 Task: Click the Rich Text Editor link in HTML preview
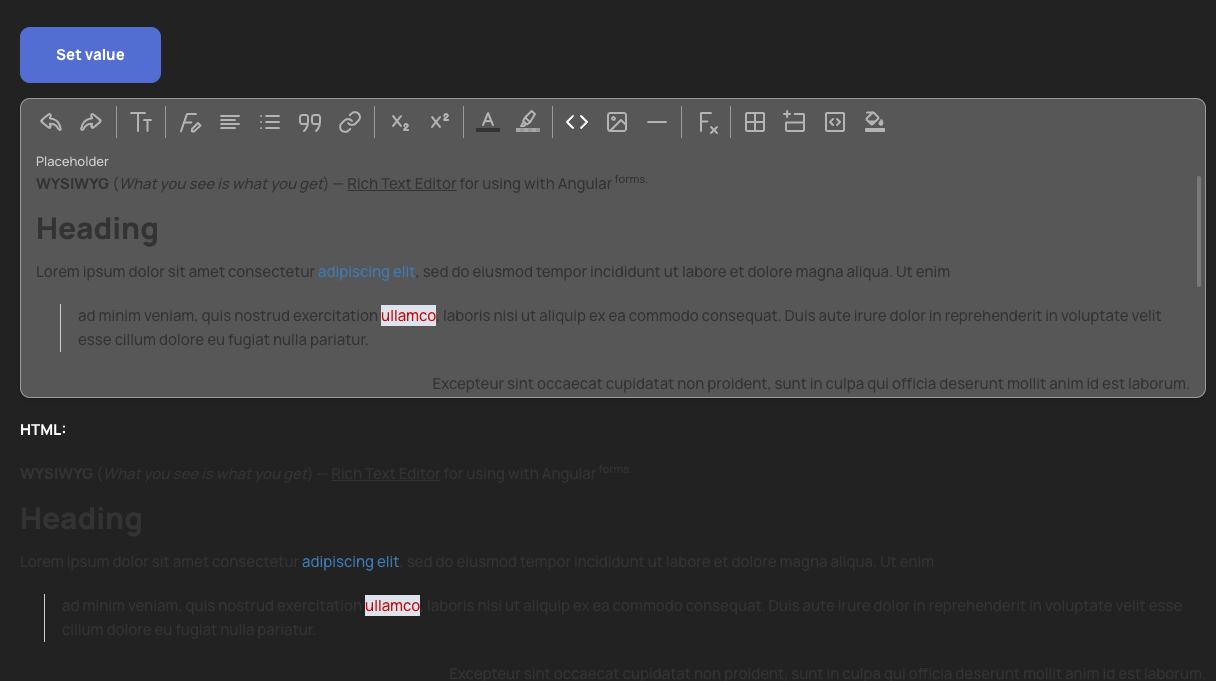click(x=386, y=474)
